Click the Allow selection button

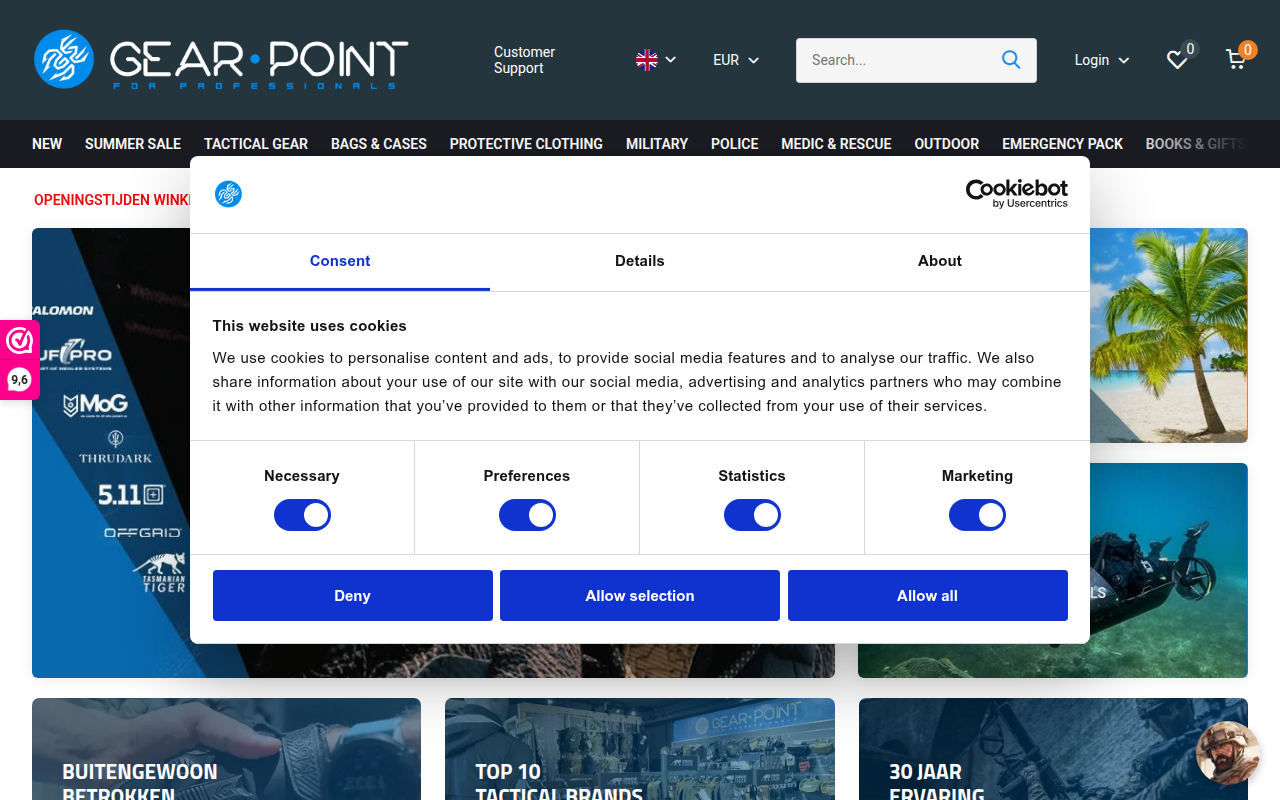pyautogui.click(x=640, y=596)
